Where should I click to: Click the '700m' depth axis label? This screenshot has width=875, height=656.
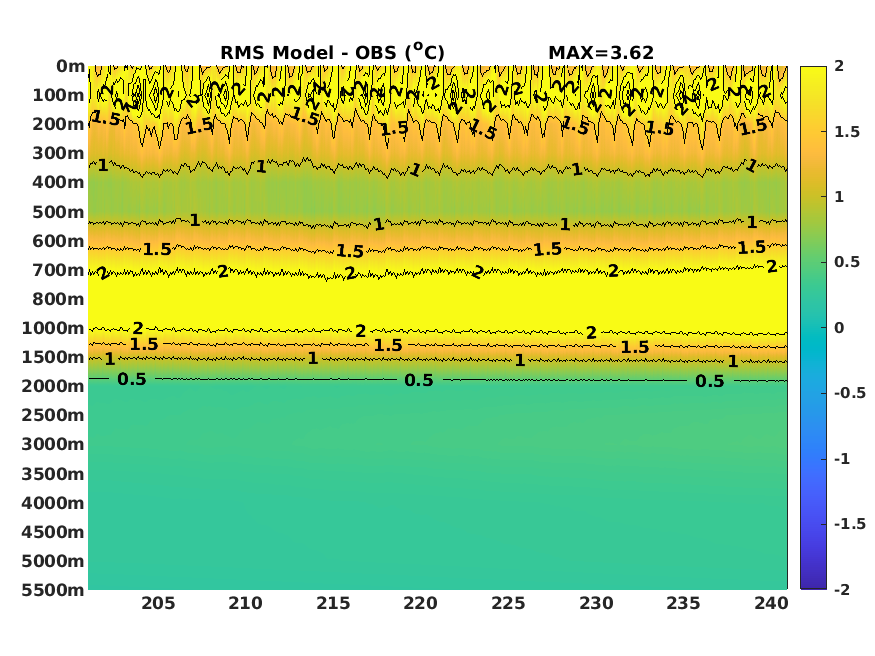click(x=59, y=271)
